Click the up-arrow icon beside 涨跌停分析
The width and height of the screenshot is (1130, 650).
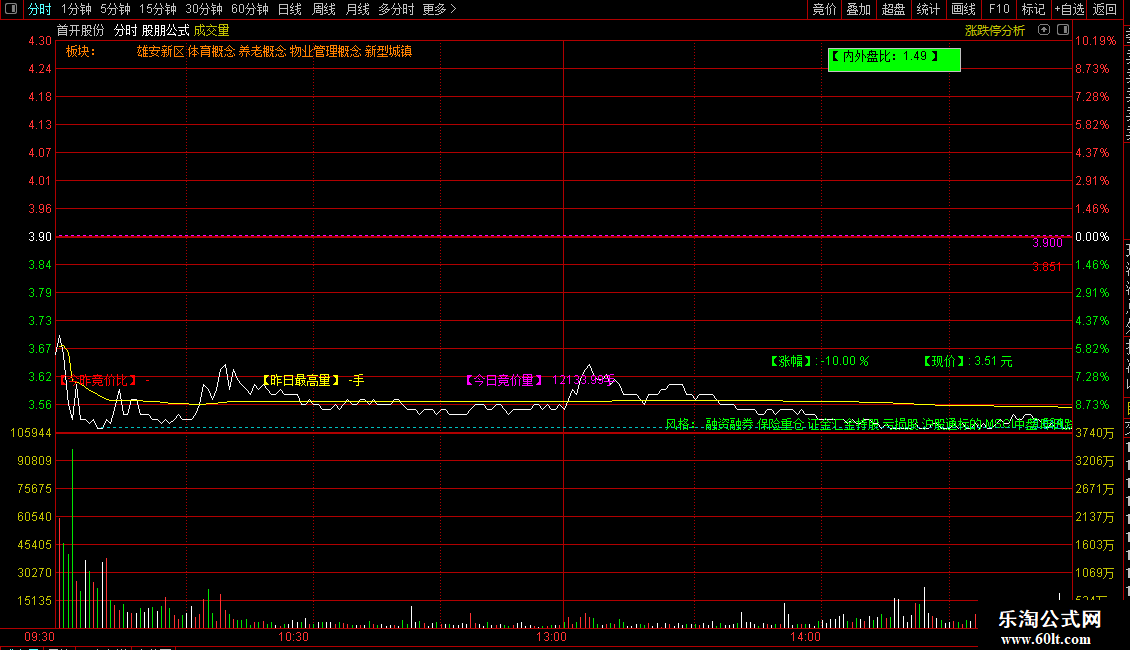pos(1044,30)
